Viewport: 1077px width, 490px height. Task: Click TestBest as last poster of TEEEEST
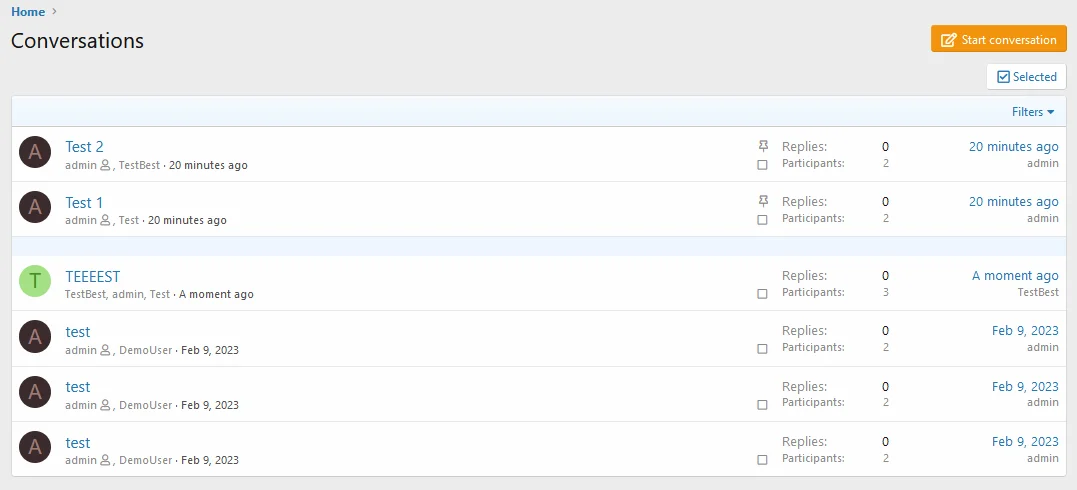pyautogui.click(x=1038, y=292)
